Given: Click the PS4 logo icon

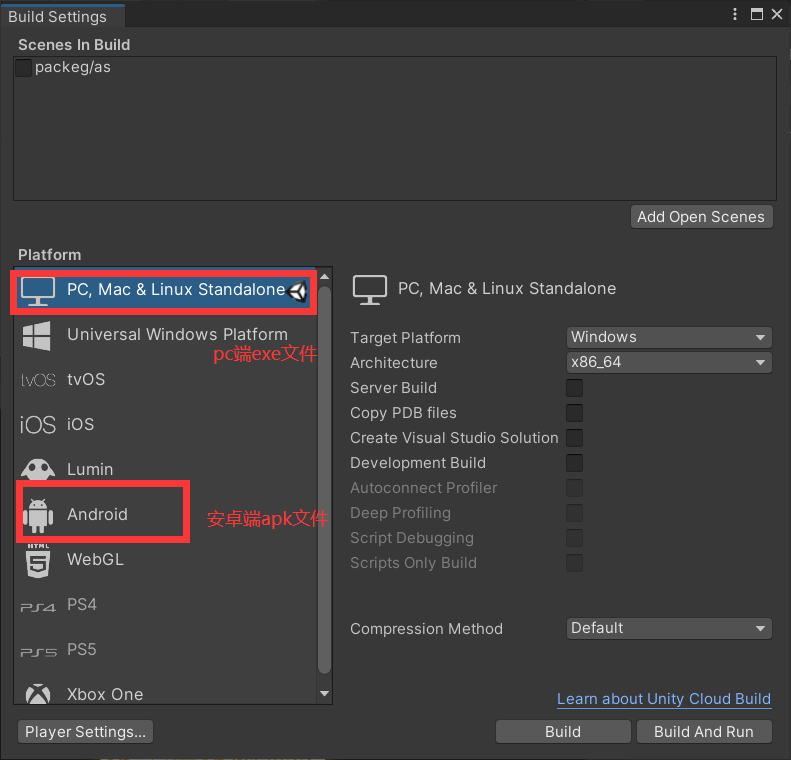Looking at the screenshot, I should point(38,607).
